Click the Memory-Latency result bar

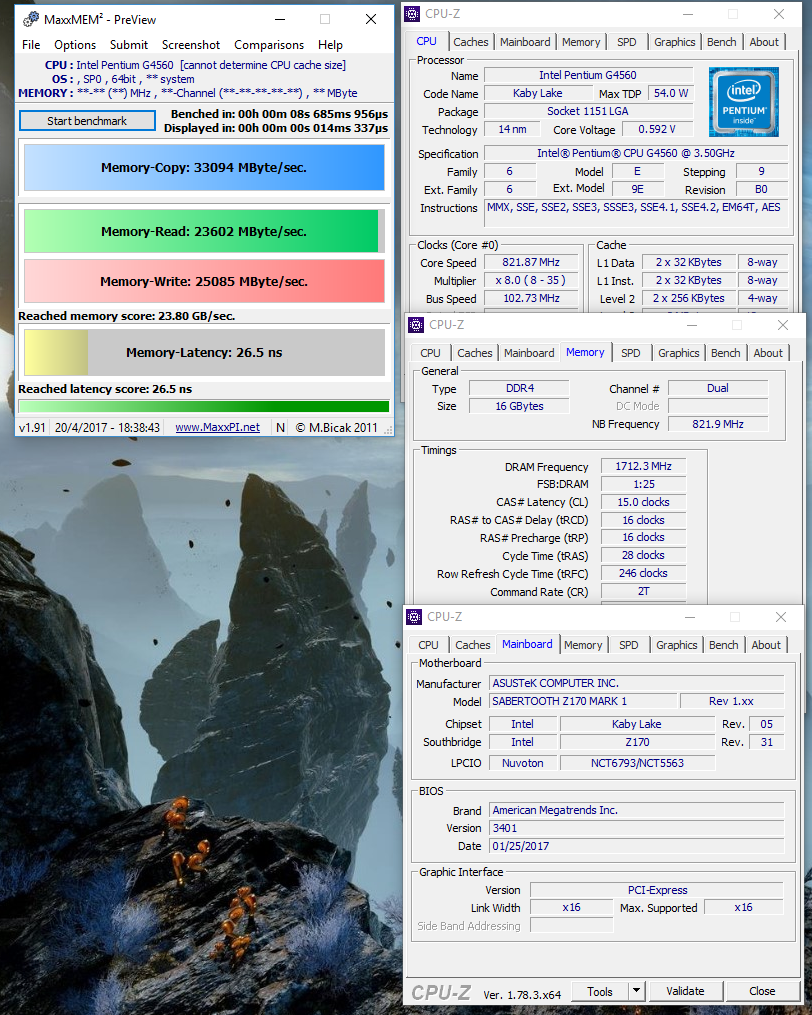(204, 353)
